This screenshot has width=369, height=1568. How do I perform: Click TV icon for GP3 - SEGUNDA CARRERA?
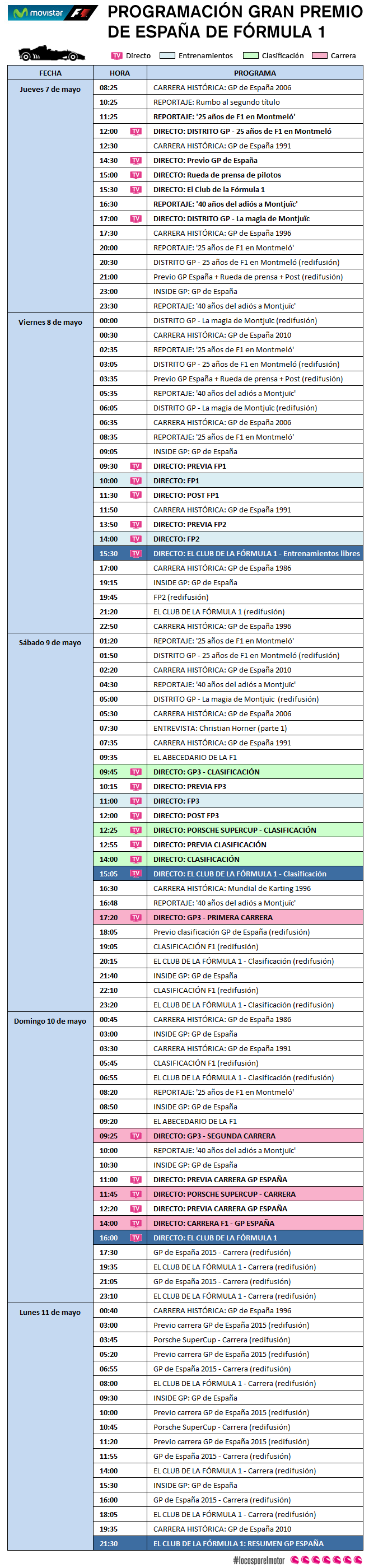(136, 1137)
